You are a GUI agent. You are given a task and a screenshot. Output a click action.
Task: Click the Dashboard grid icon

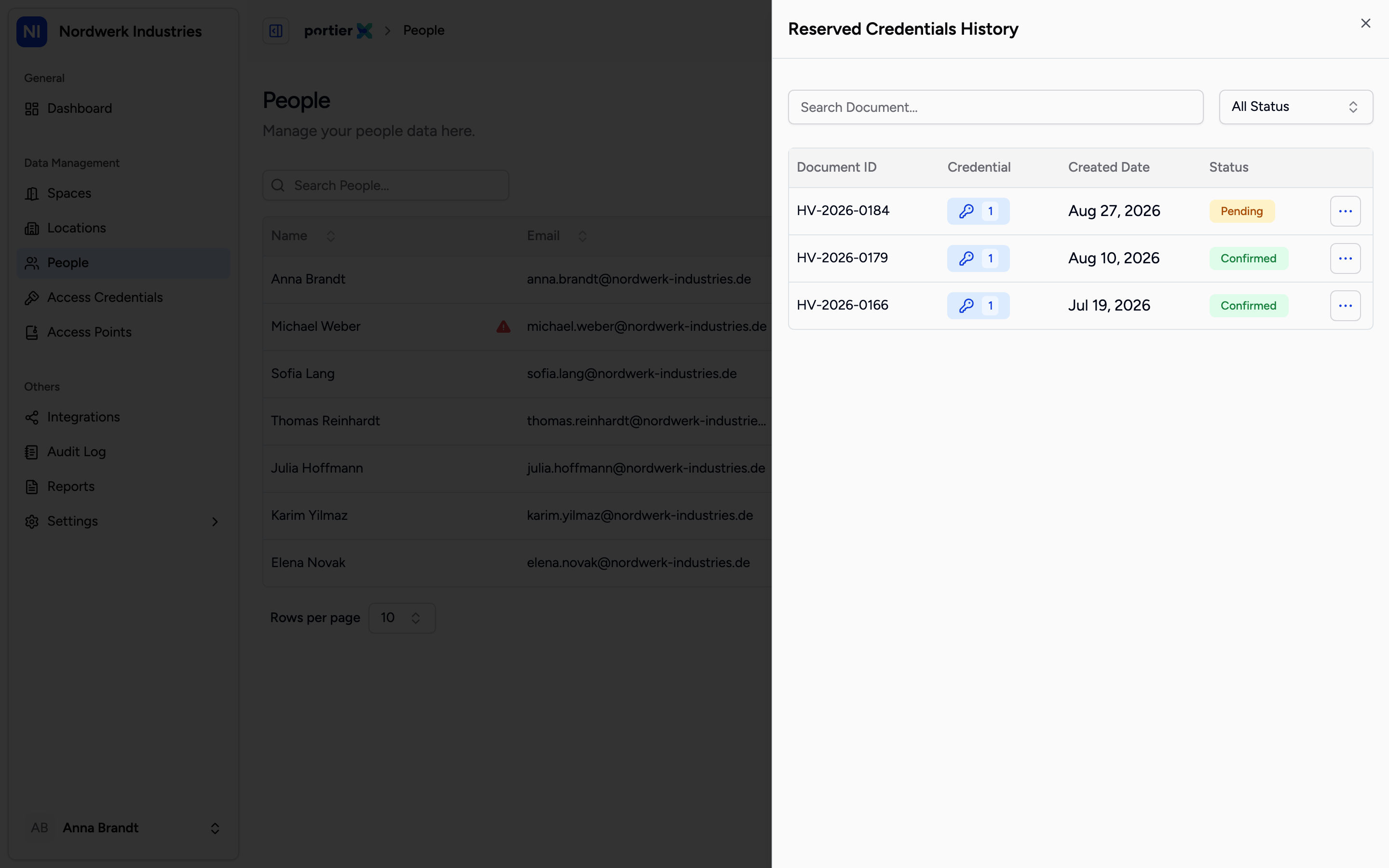point(31,108)
